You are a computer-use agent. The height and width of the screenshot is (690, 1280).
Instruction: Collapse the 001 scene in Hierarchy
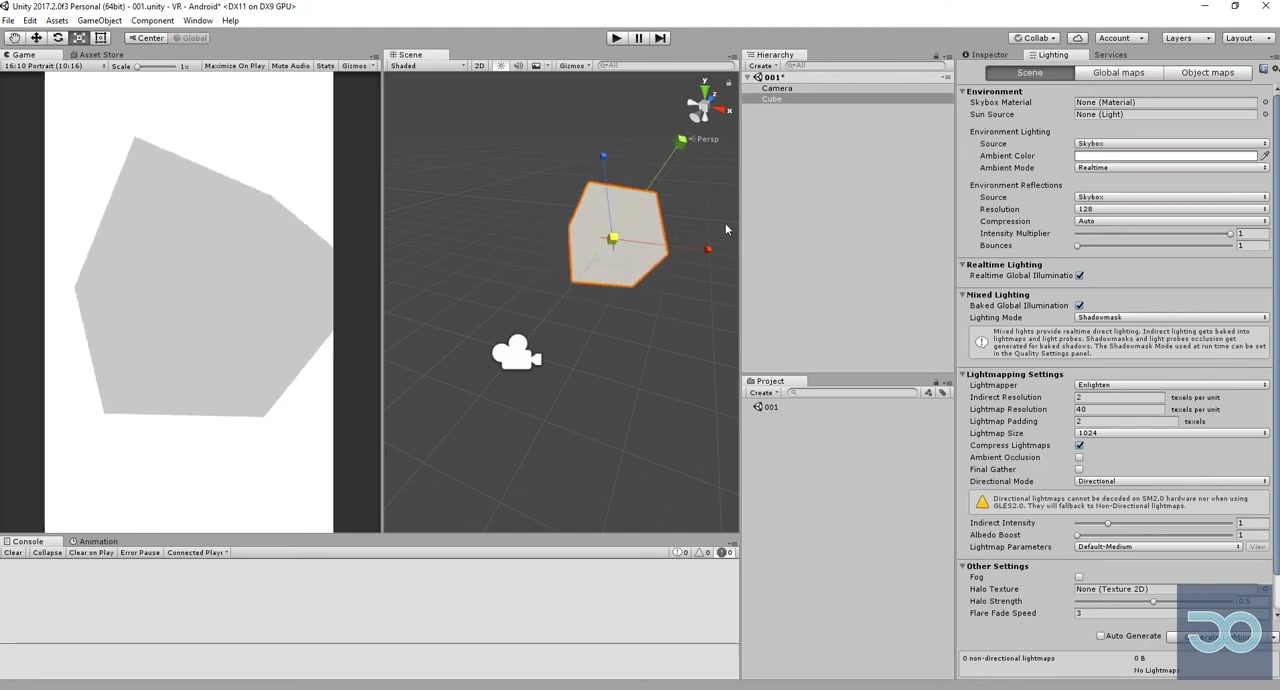[x=749, y=77]
